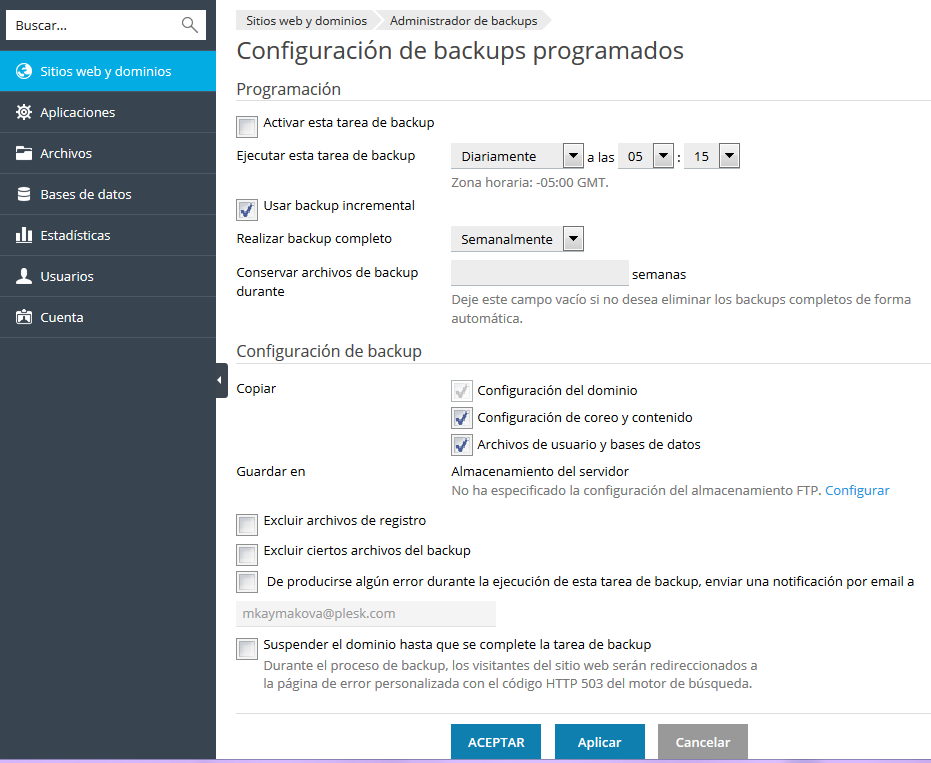Click the bar chart icon for Estadísticas
This screenshot has width=931, height=763.
pyautogui.click(x=24, y=236)
